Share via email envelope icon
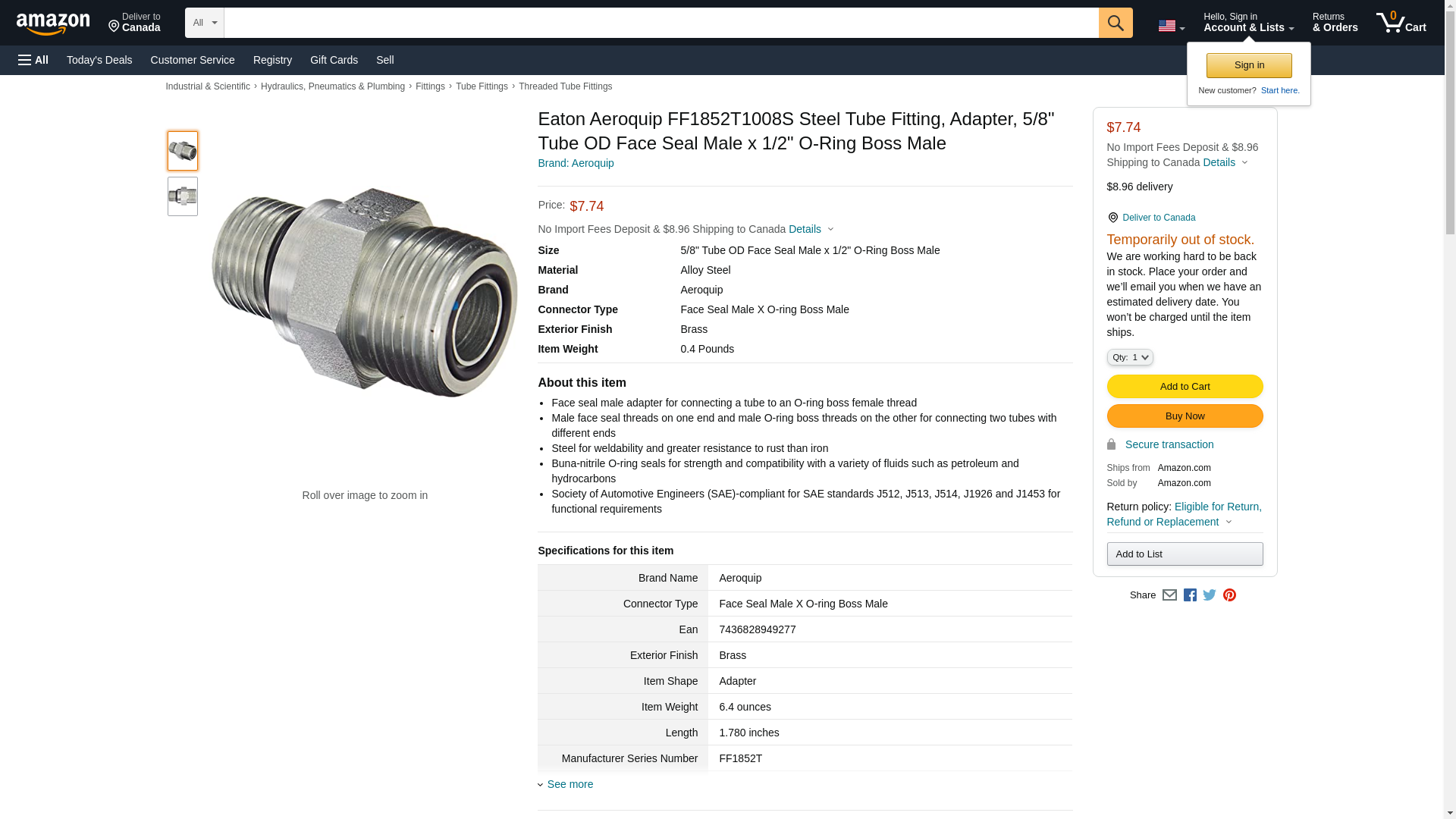Viewport: 1456px width, 819px height. coord(1169,595)
